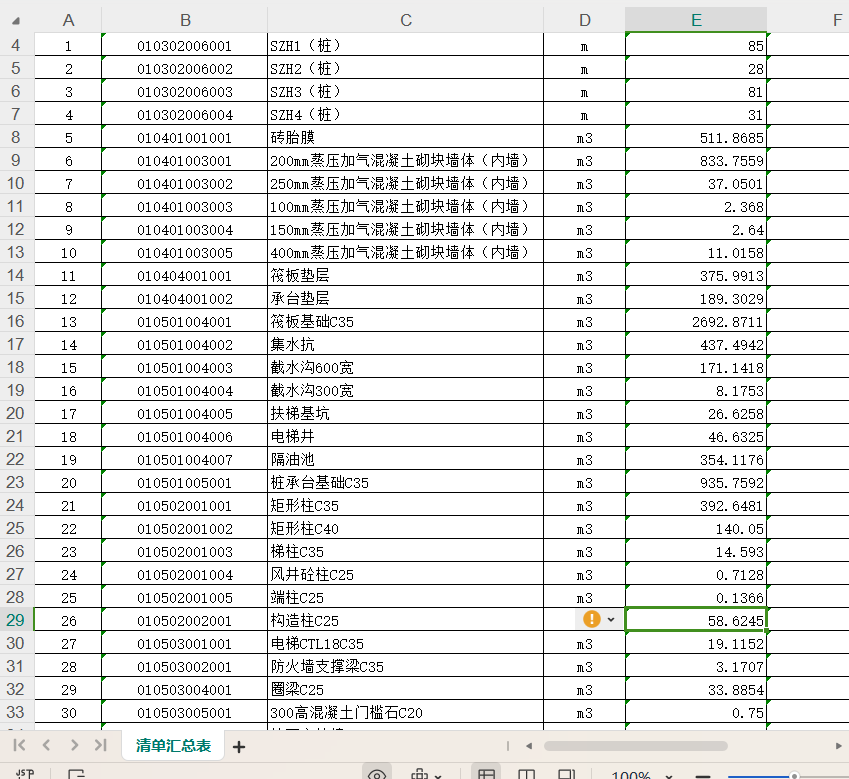The width and height of the screenshot is (849, 779).
Task: Select the cell 200mm蒸压加气混凝土砌块墙体（内墙）
Action: pos(406,160)
